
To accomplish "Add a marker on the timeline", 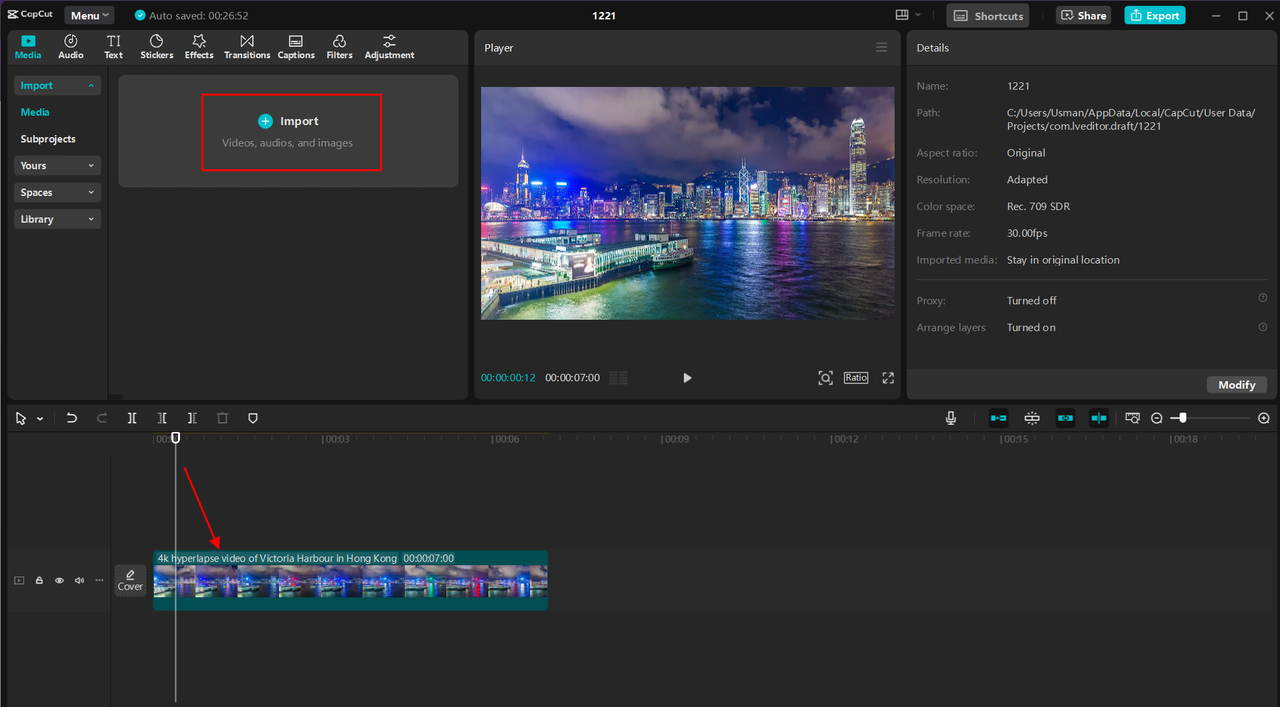I will click(x=253, y=418).
